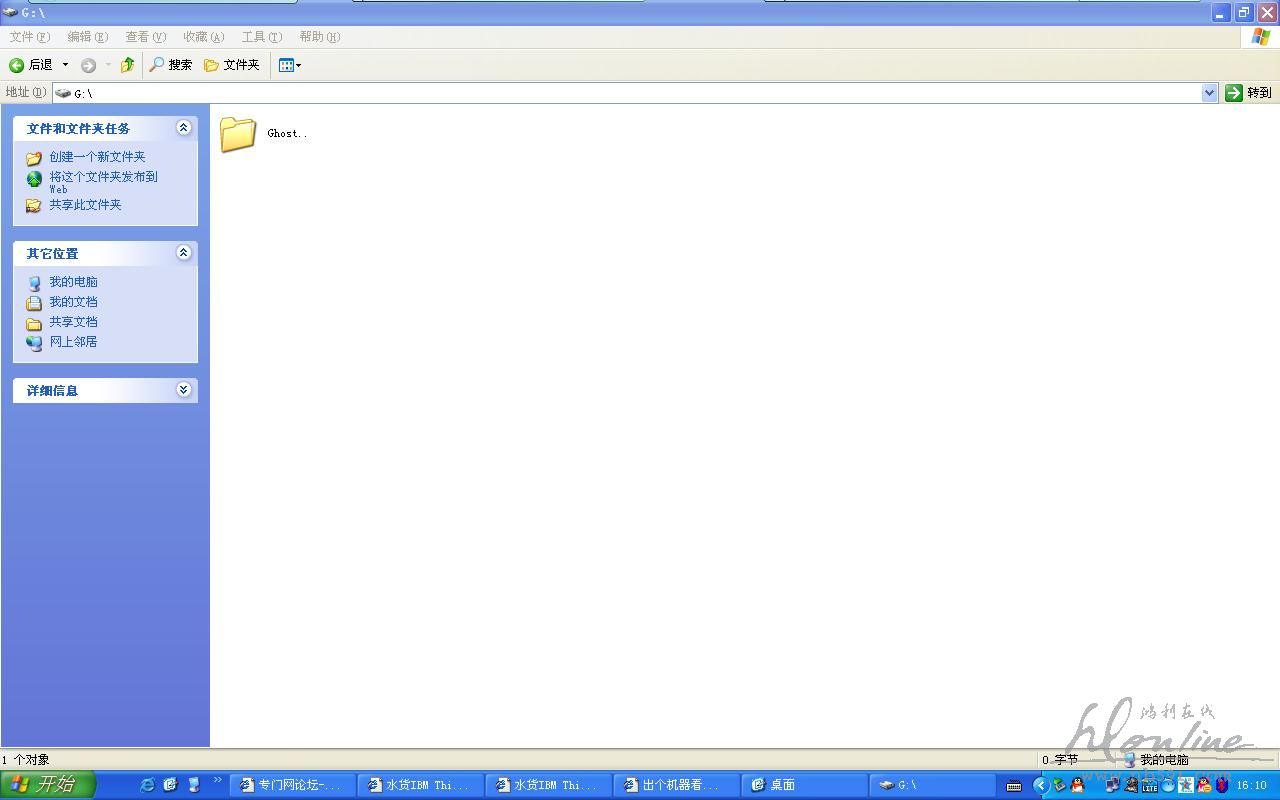
Task: Switch to 桌面 taskbar window
Action: [805, 785]
